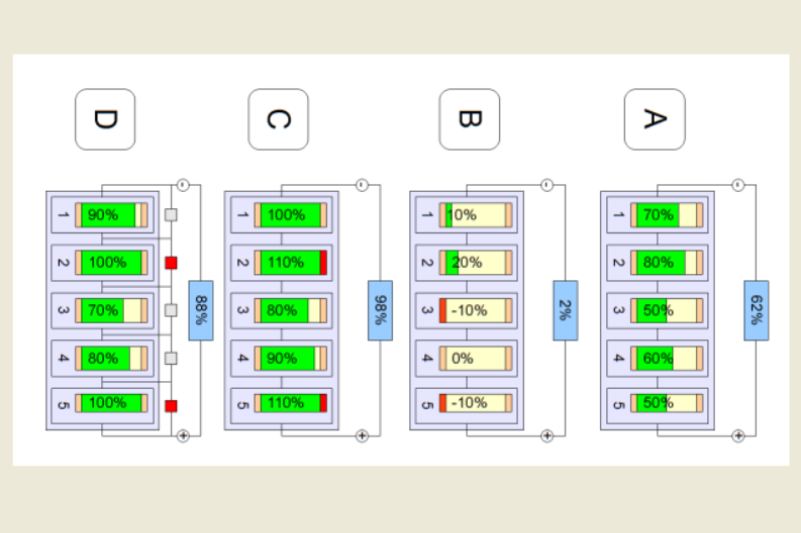
Task: Select the letter D label box
Action: pos(105,120)
